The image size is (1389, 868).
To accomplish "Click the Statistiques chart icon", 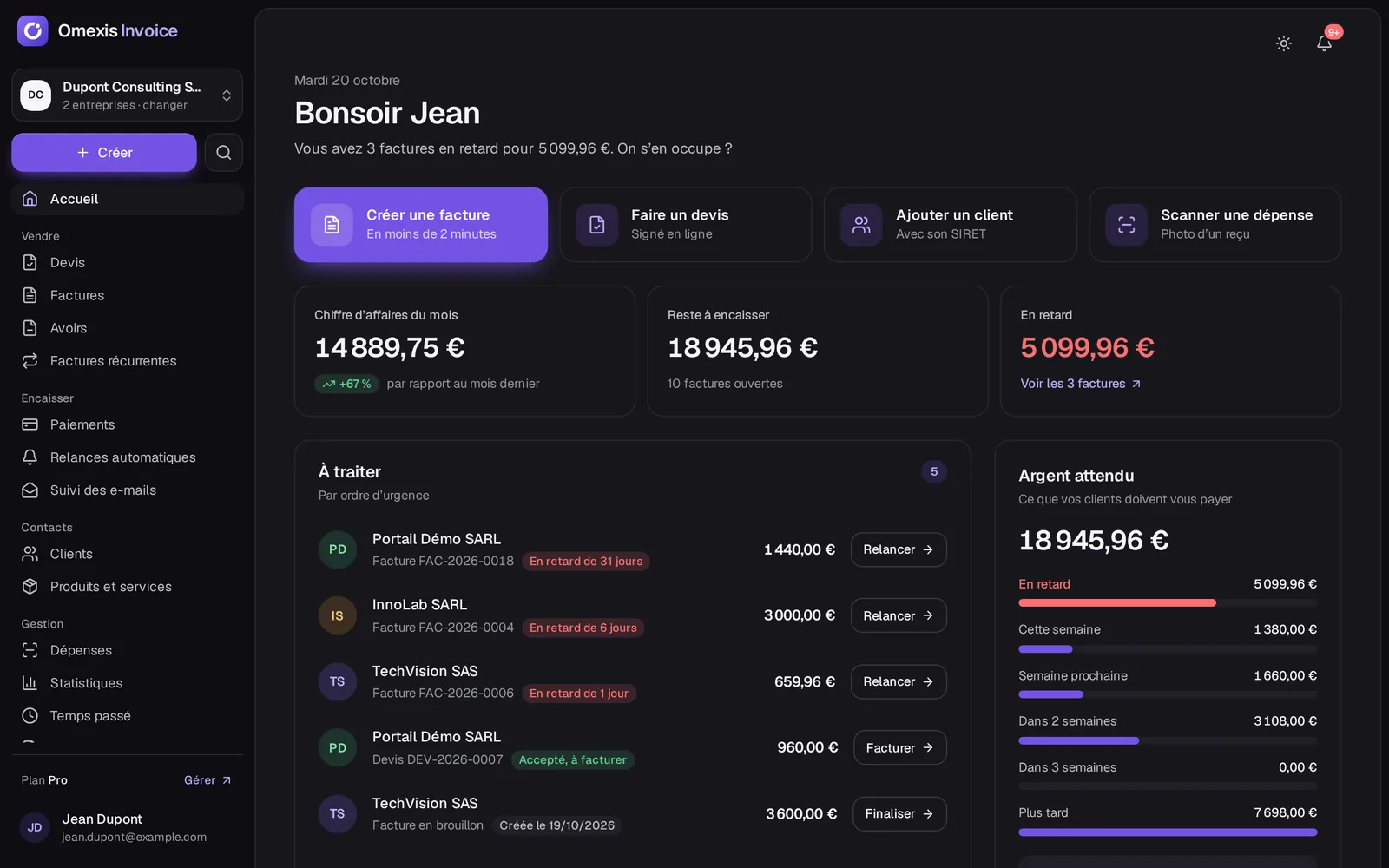I will (x=30, y=683).
